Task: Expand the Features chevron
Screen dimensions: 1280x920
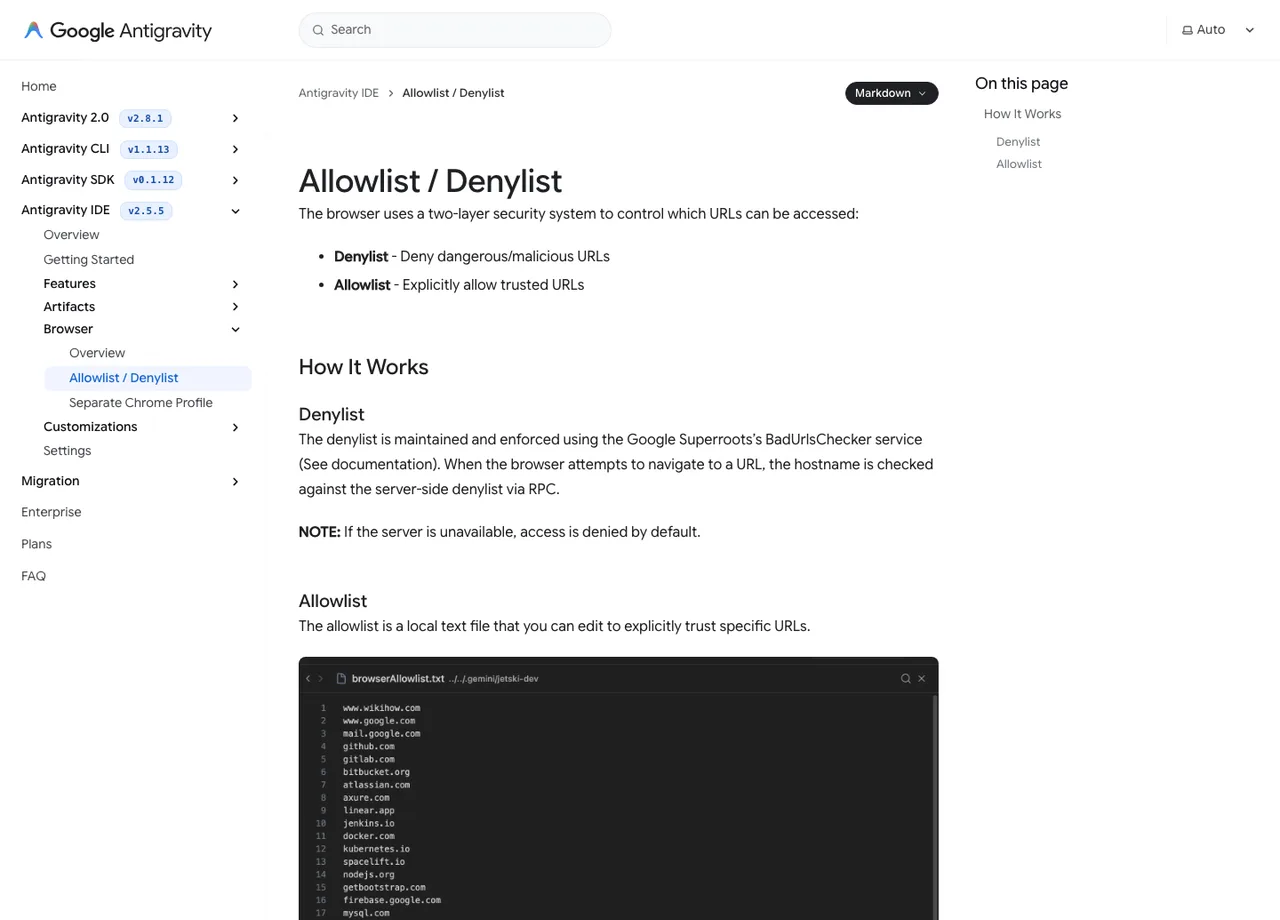Action: (235, 284)
